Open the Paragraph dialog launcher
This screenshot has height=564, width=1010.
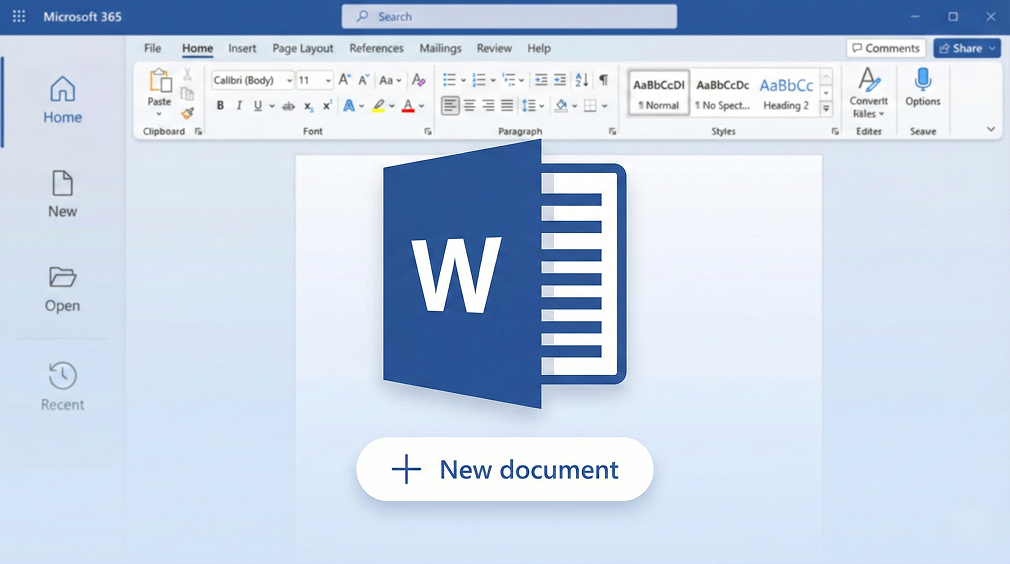612,131
